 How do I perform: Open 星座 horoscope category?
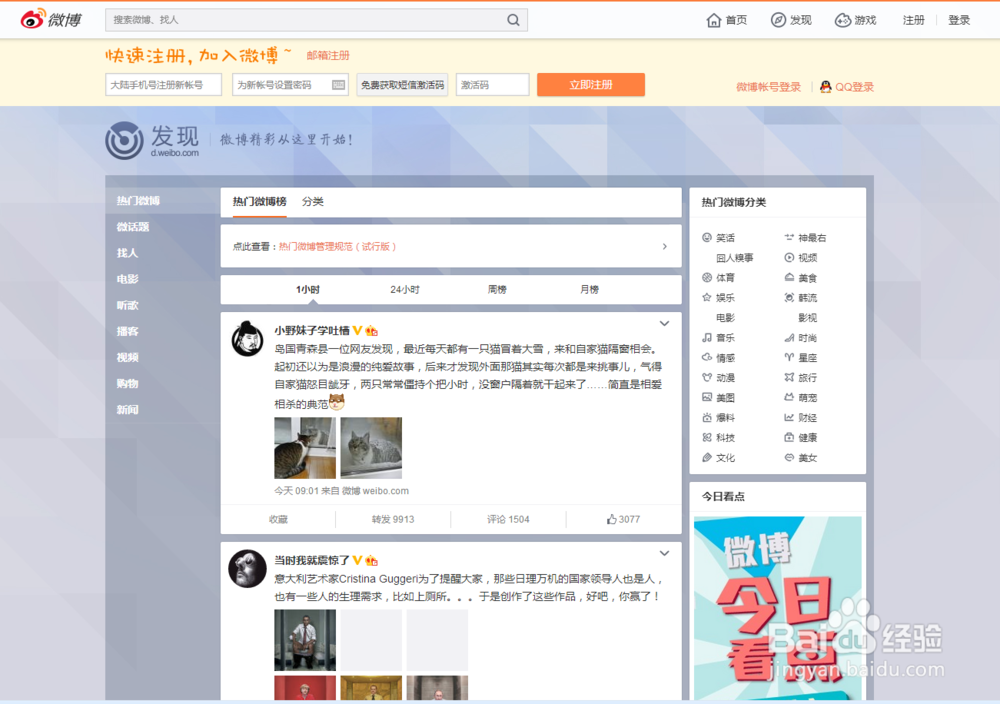(800, 358)
